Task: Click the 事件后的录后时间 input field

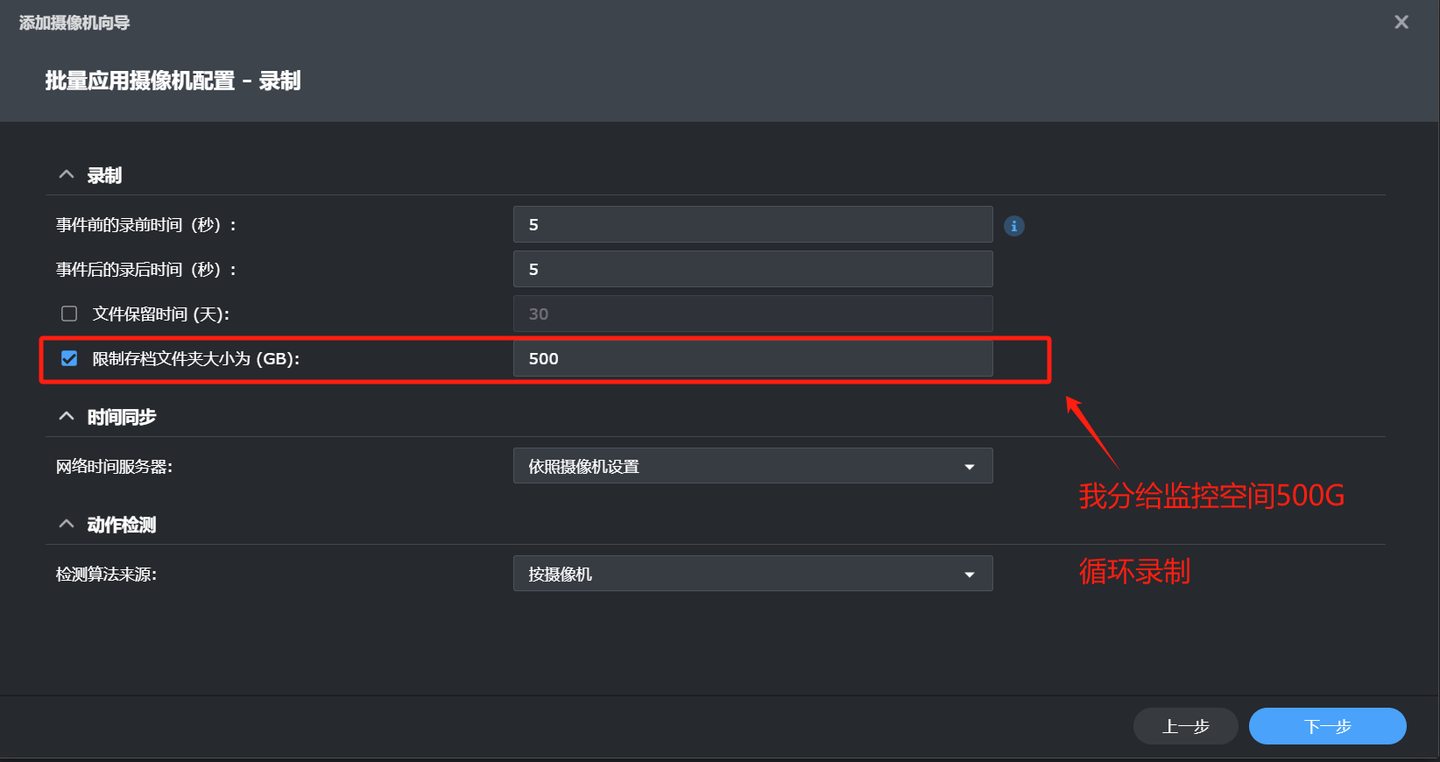Action: point(752,269)
